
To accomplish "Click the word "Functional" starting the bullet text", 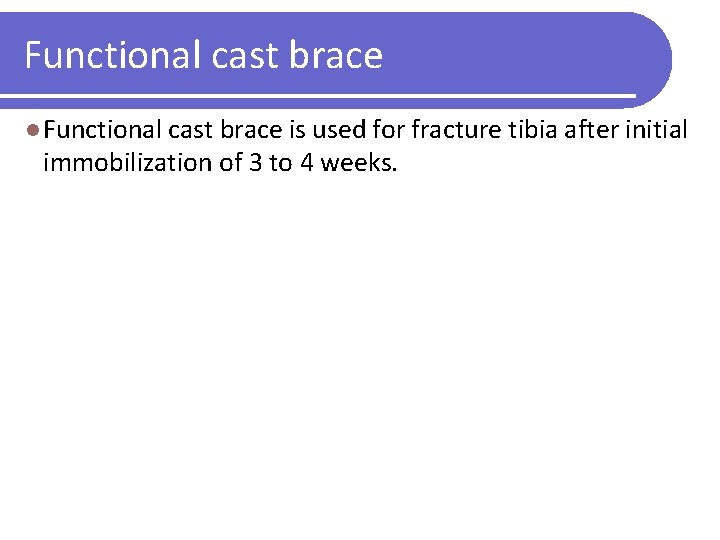I will (x=103, y=130).
